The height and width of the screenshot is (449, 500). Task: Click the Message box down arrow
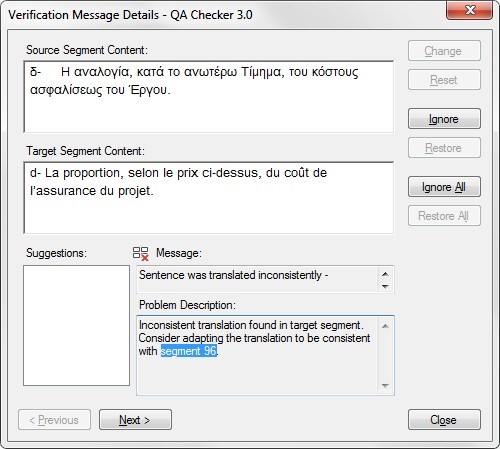click(385, 286)
